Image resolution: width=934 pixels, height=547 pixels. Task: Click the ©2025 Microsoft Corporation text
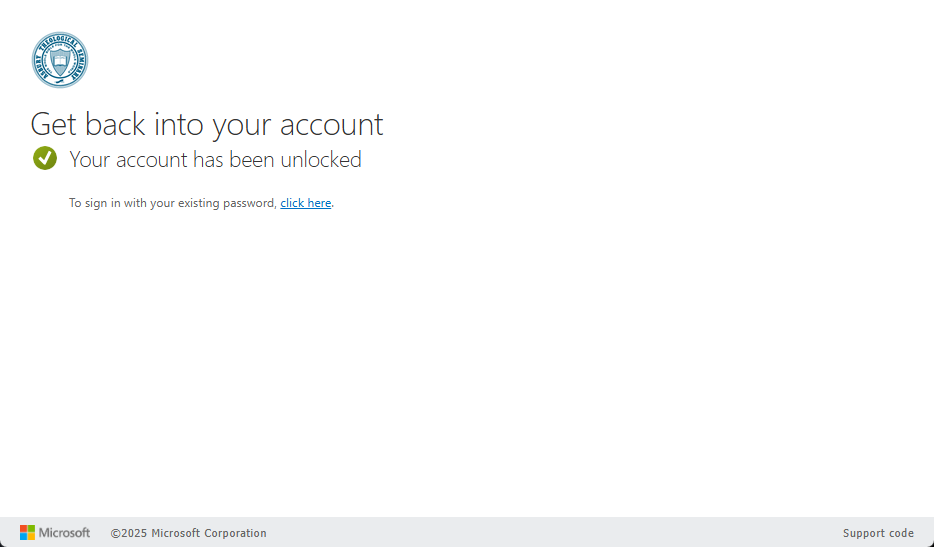188,533
